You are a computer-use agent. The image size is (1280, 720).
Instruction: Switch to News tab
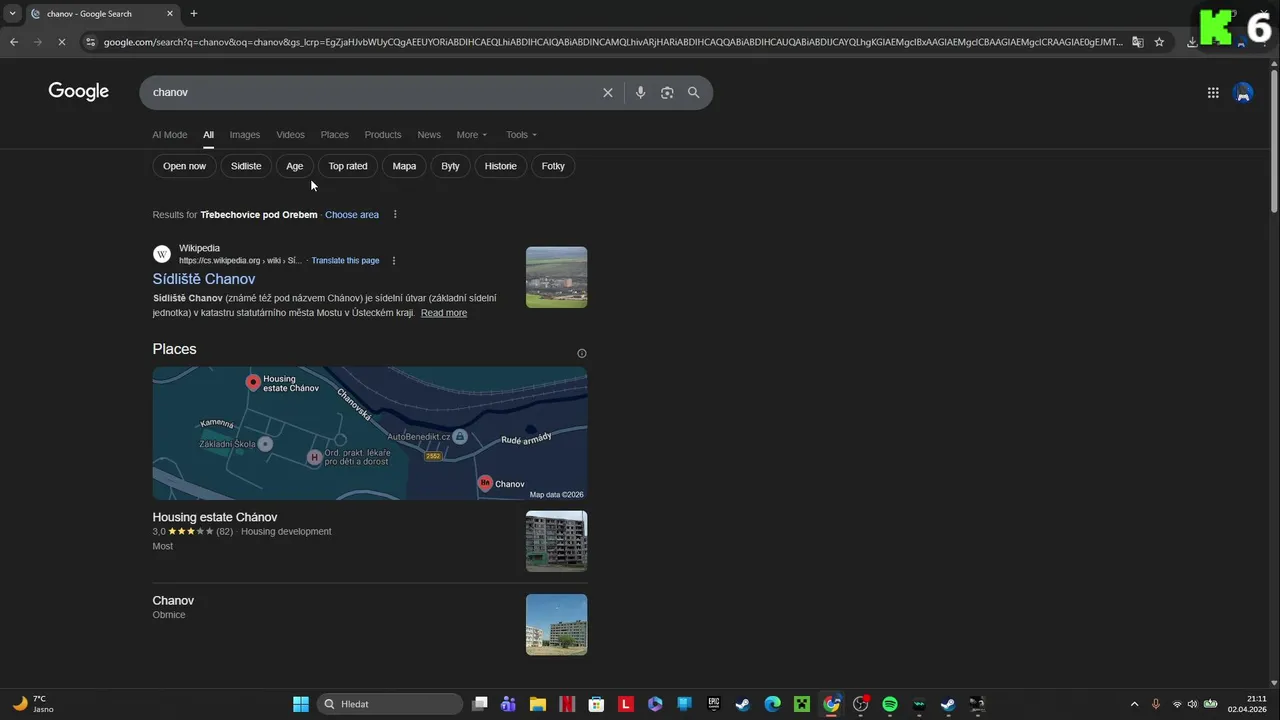click(429, 135)
